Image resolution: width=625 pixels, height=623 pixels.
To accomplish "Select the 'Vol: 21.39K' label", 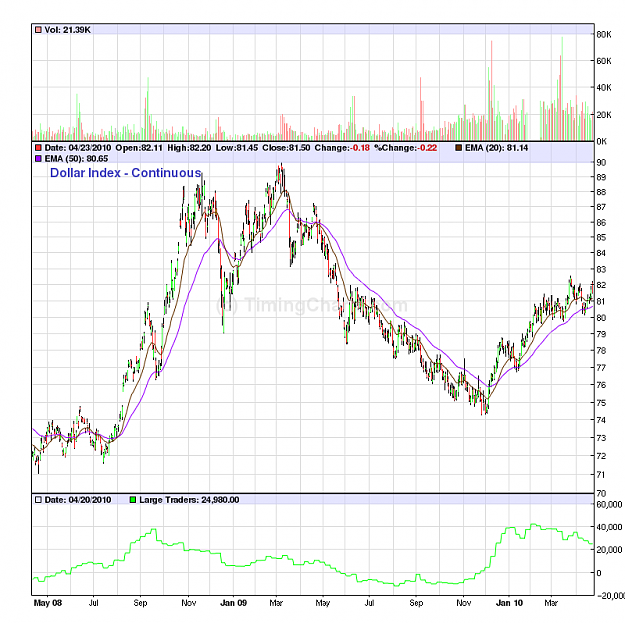I will (x=67, y=30).
